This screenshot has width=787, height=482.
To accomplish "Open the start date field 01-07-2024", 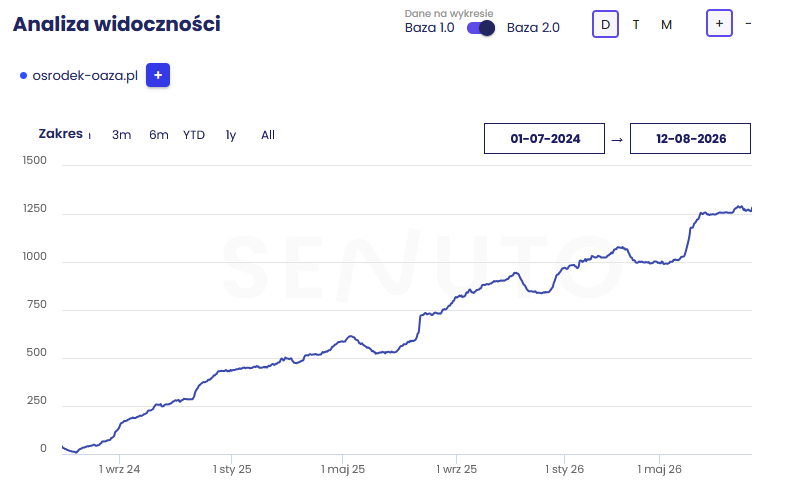I will tap(544, 139).
